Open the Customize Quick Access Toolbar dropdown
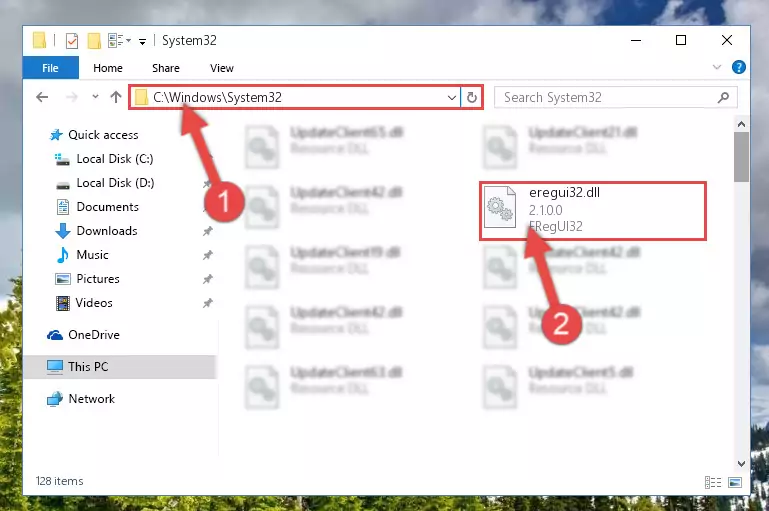Screen dimensions: 769x511 click(142, 42)
